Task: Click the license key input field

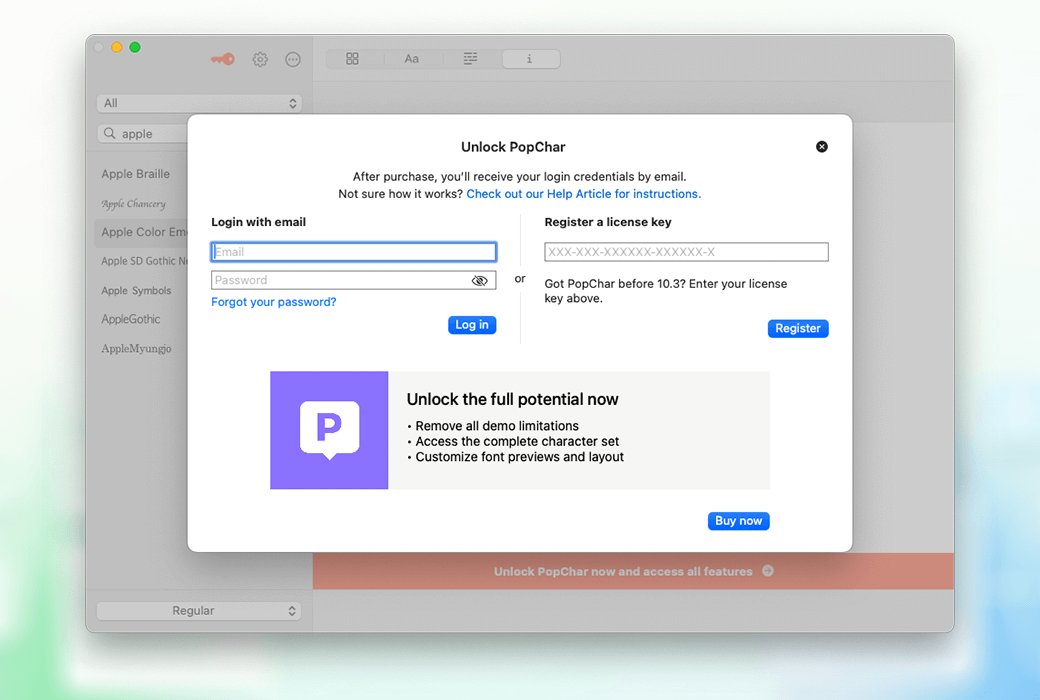Action: point(686,252)
